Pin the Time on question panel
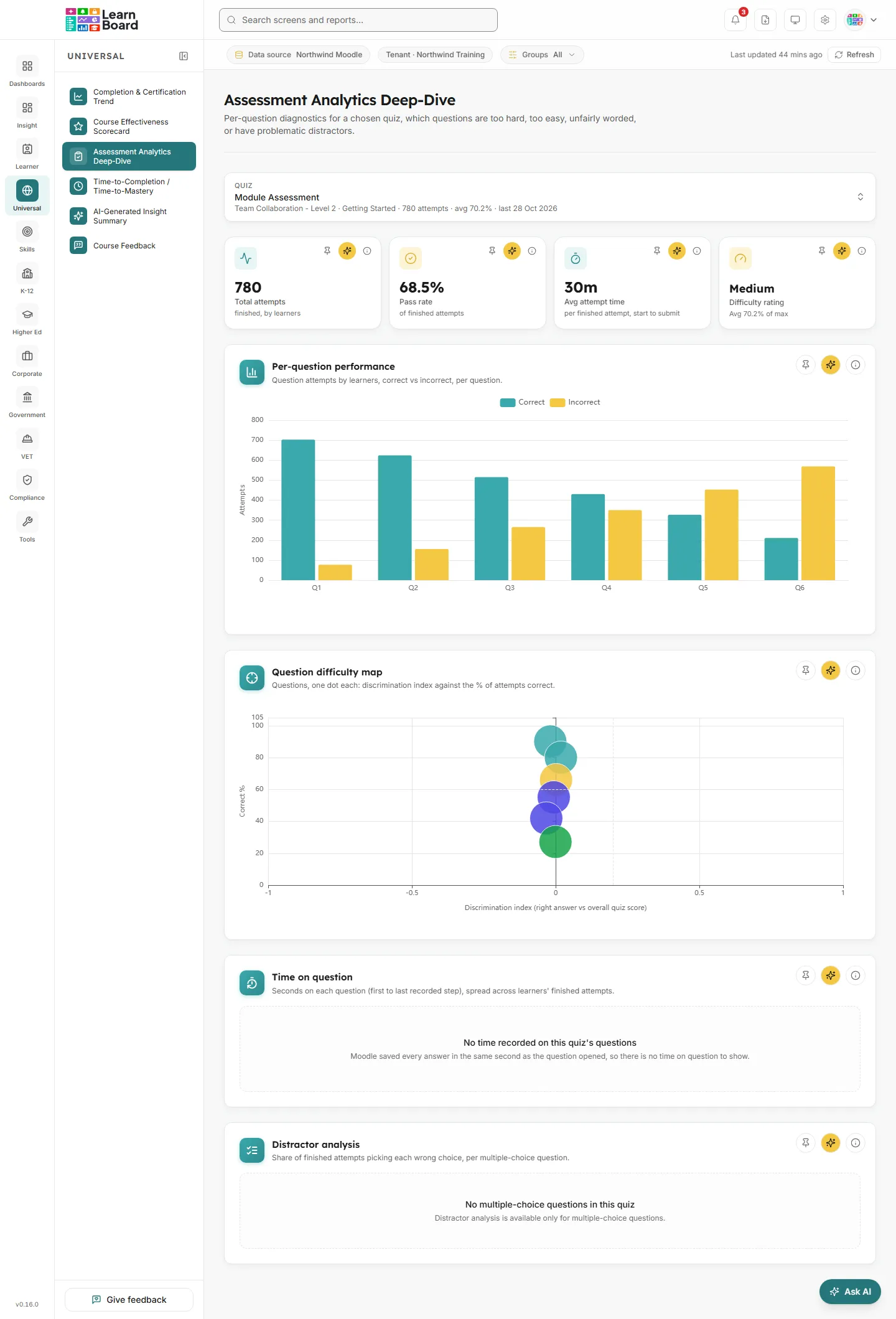The width and height of the screenshot is (896, 1319). (806, 975)
